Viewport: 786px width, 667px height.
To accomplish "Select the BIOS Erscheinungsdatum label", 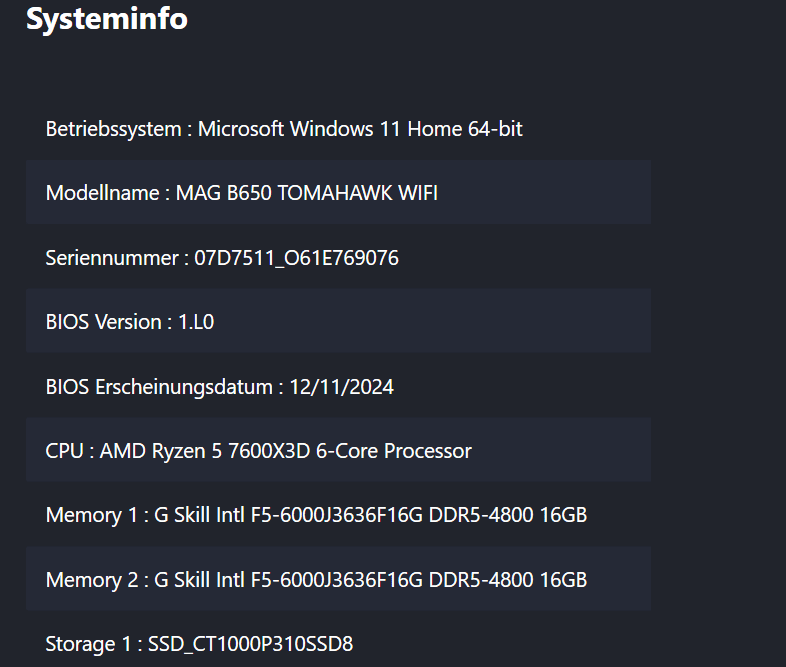I will (158, 387).
